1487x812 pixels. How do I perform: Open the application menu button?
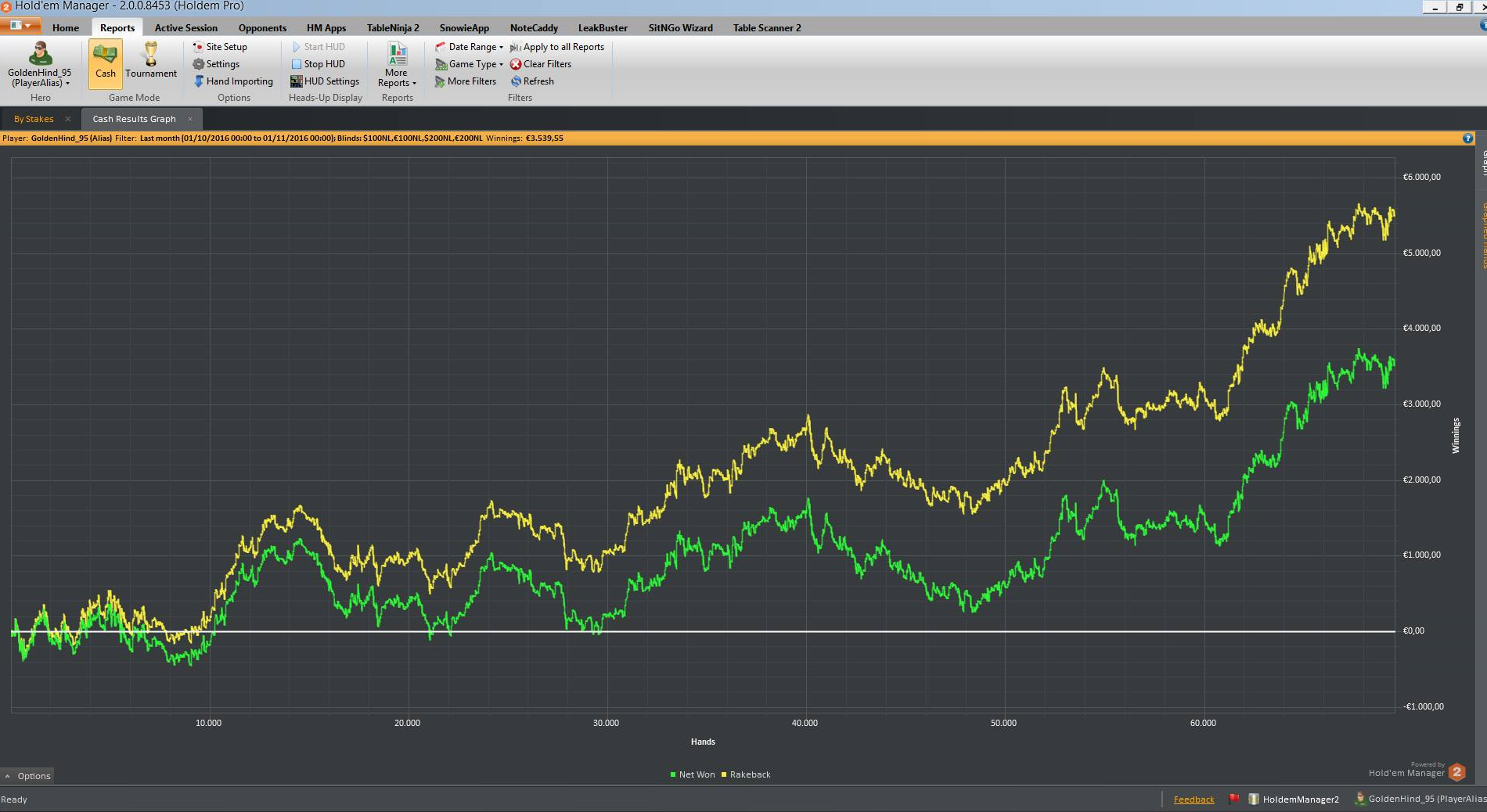(20, 26)
